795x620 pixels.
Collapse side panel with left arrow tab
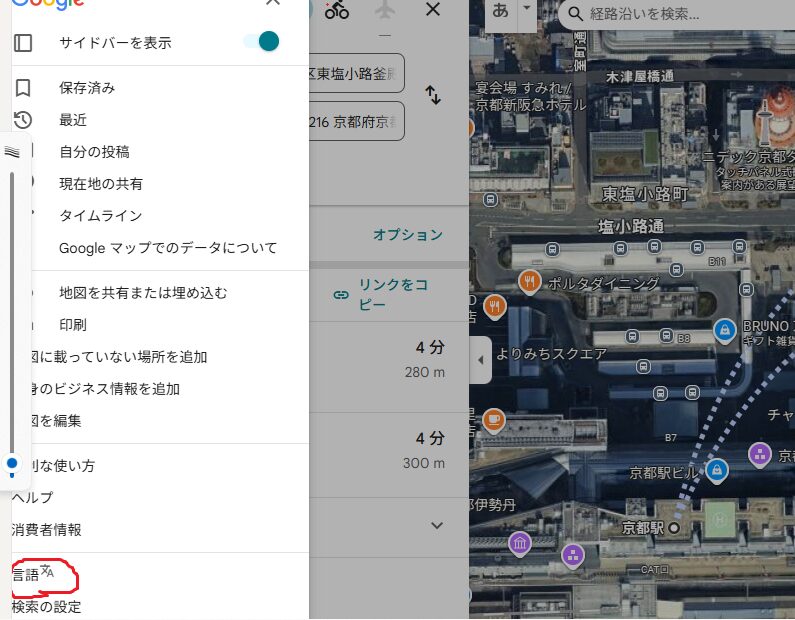point(480,360)
